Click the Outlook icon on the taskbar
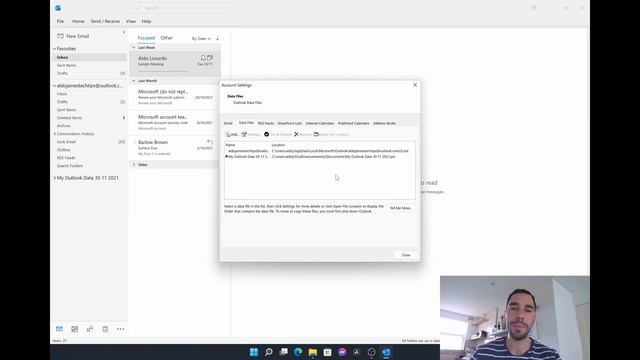 point(386,352)
